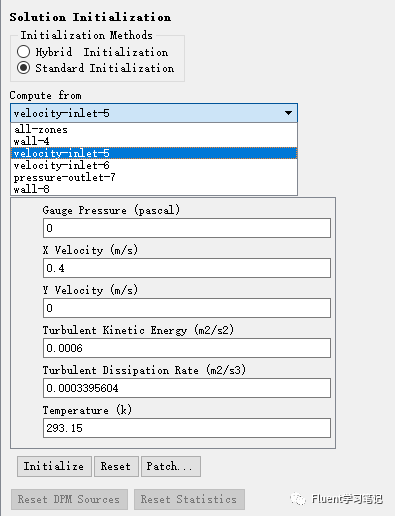Open the Compute from dropdown arrow

(288, 113)
